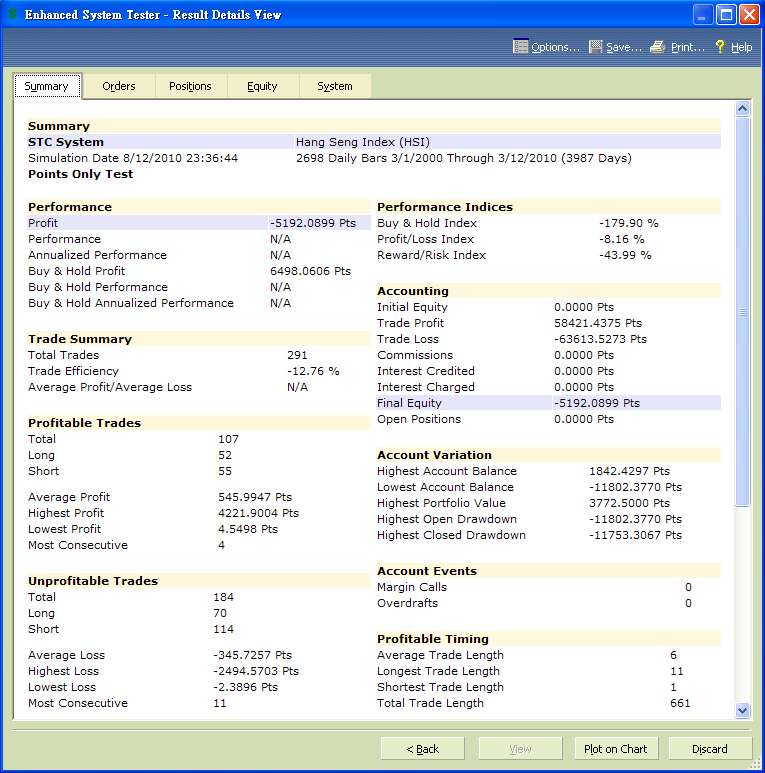The width and height of the screenshot is (765, 773).
Task: Click Buy & Hold Profit value 6498.0606 Pts
Action: click(311, 271)
